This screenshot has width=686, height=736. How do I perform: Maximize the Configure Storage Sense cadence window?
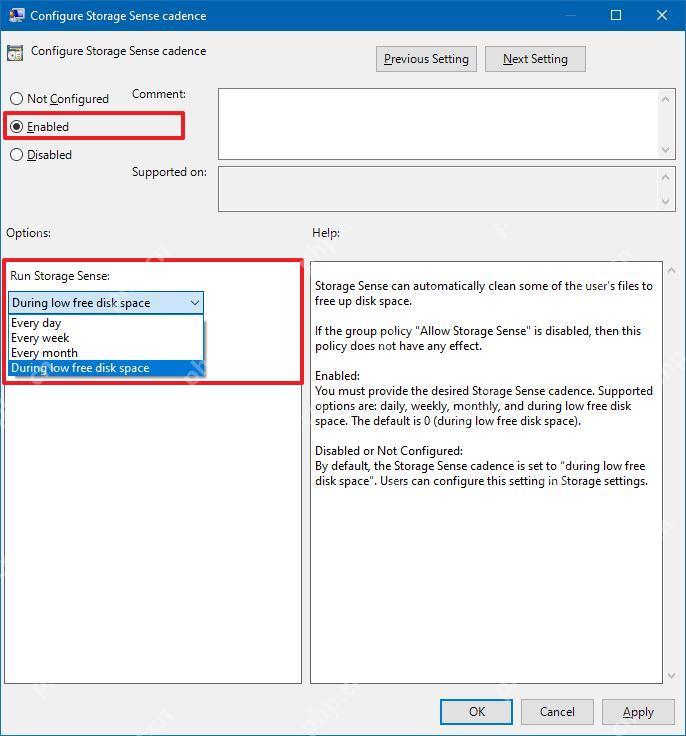tap(616, 15)
